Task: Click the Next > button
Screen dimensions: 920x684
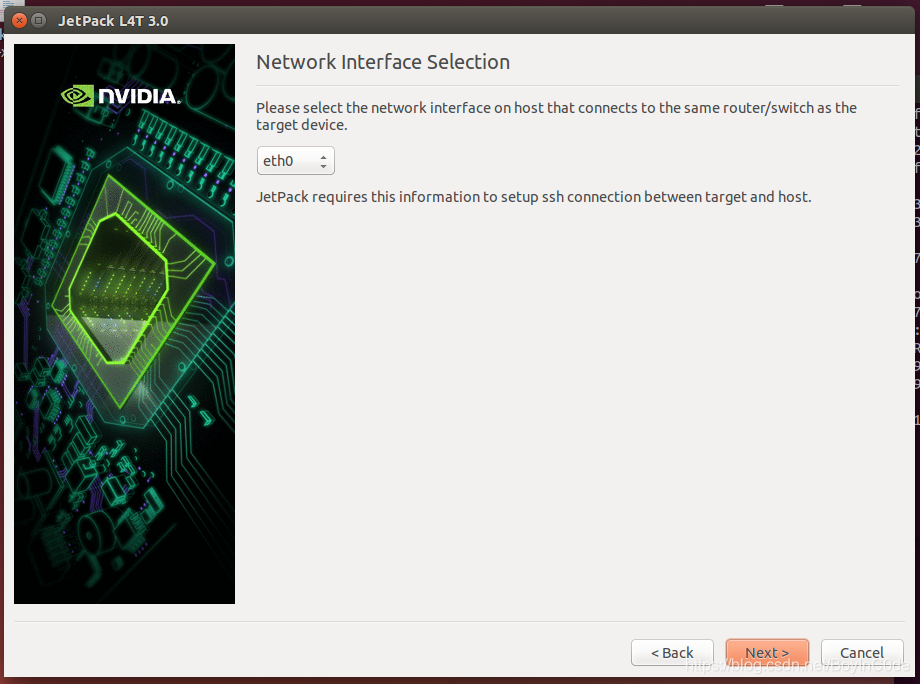Action: [x=767, y=652]
